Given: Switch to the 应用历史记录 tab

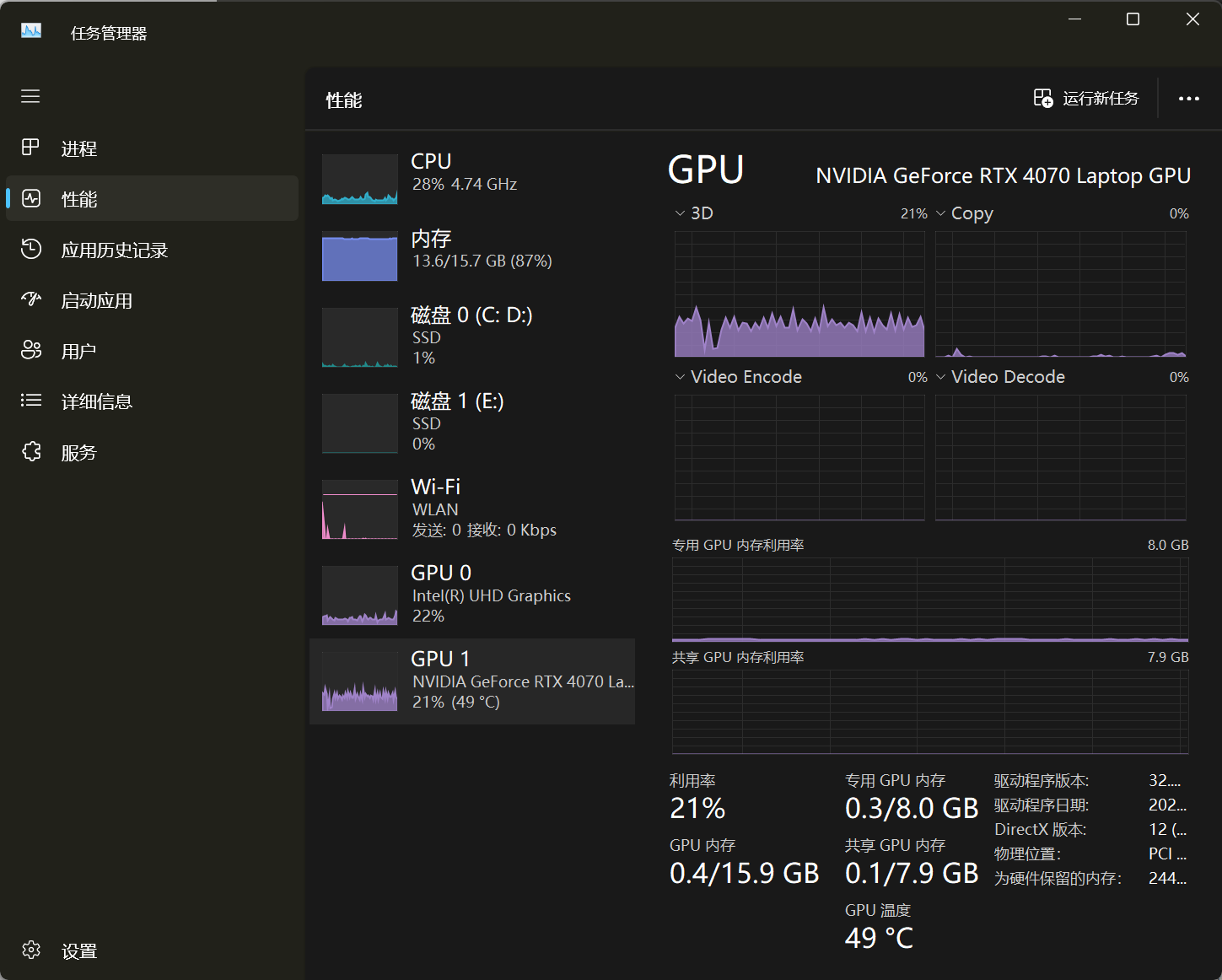Looking at the screenshot, I should coord(152,250).
